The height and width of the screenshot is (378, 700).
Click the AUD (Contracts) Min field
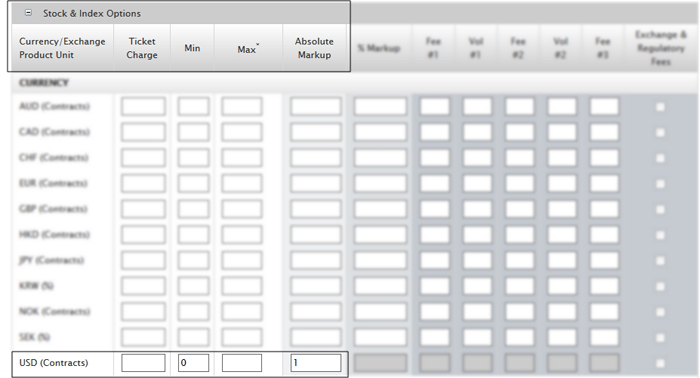click(x=193, y=106)
